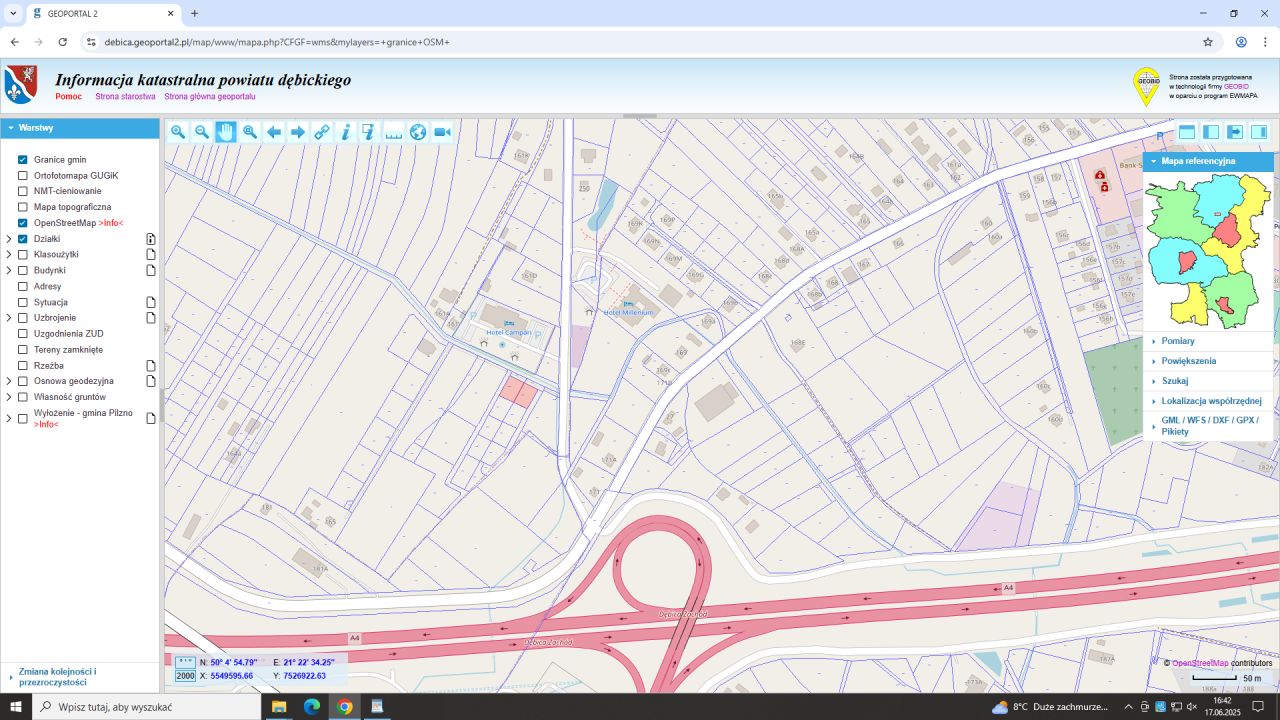Follow the Strona starostwa link

click(x=125, y=97)
